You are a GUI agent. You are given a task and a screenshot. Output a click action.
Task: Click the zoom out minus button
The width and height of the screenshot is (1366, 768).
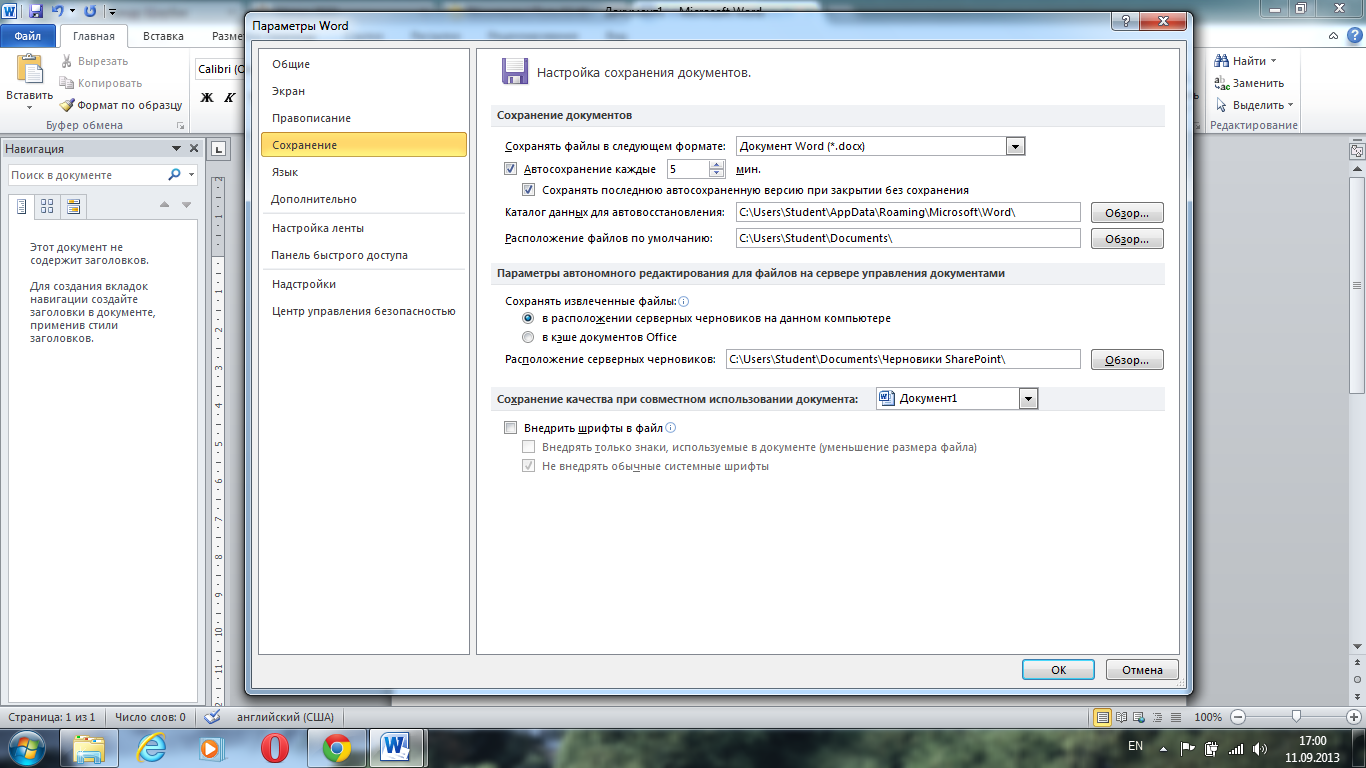(1238, 717)
